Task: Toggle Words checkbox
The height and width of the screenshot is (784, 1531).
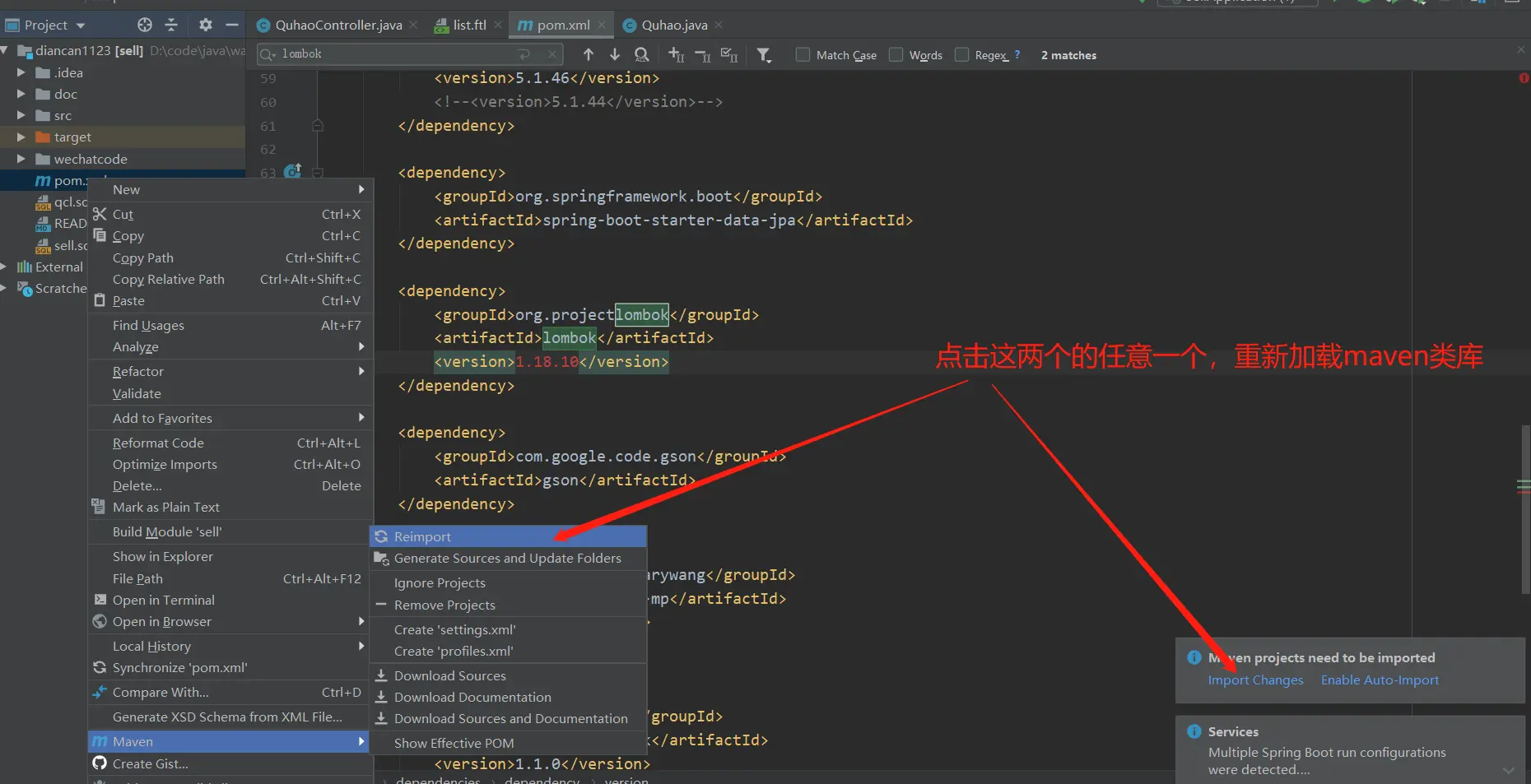Action: 896,54
